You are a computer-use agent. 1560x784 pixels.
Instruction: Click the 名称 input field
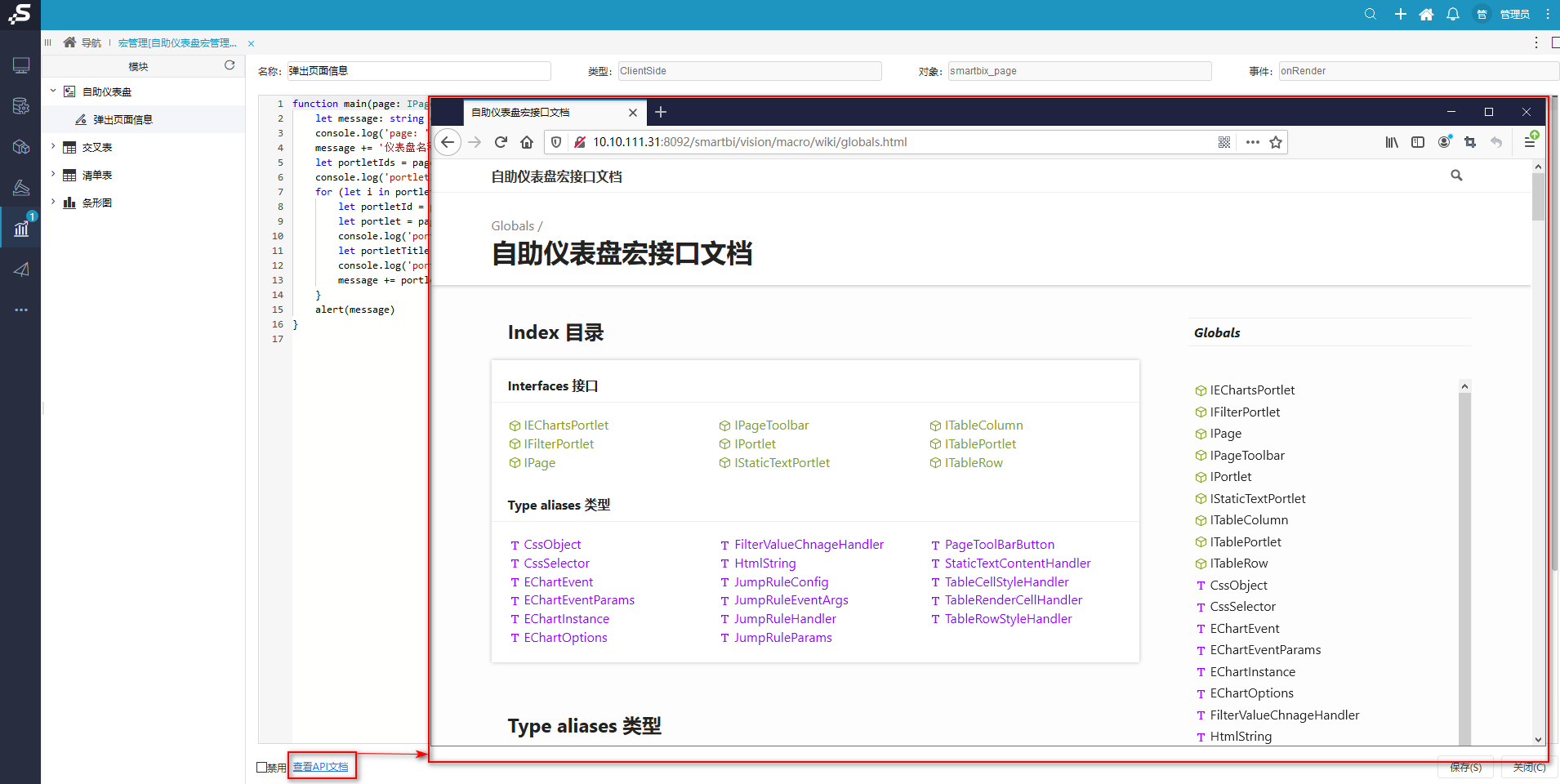click(418, 71)
